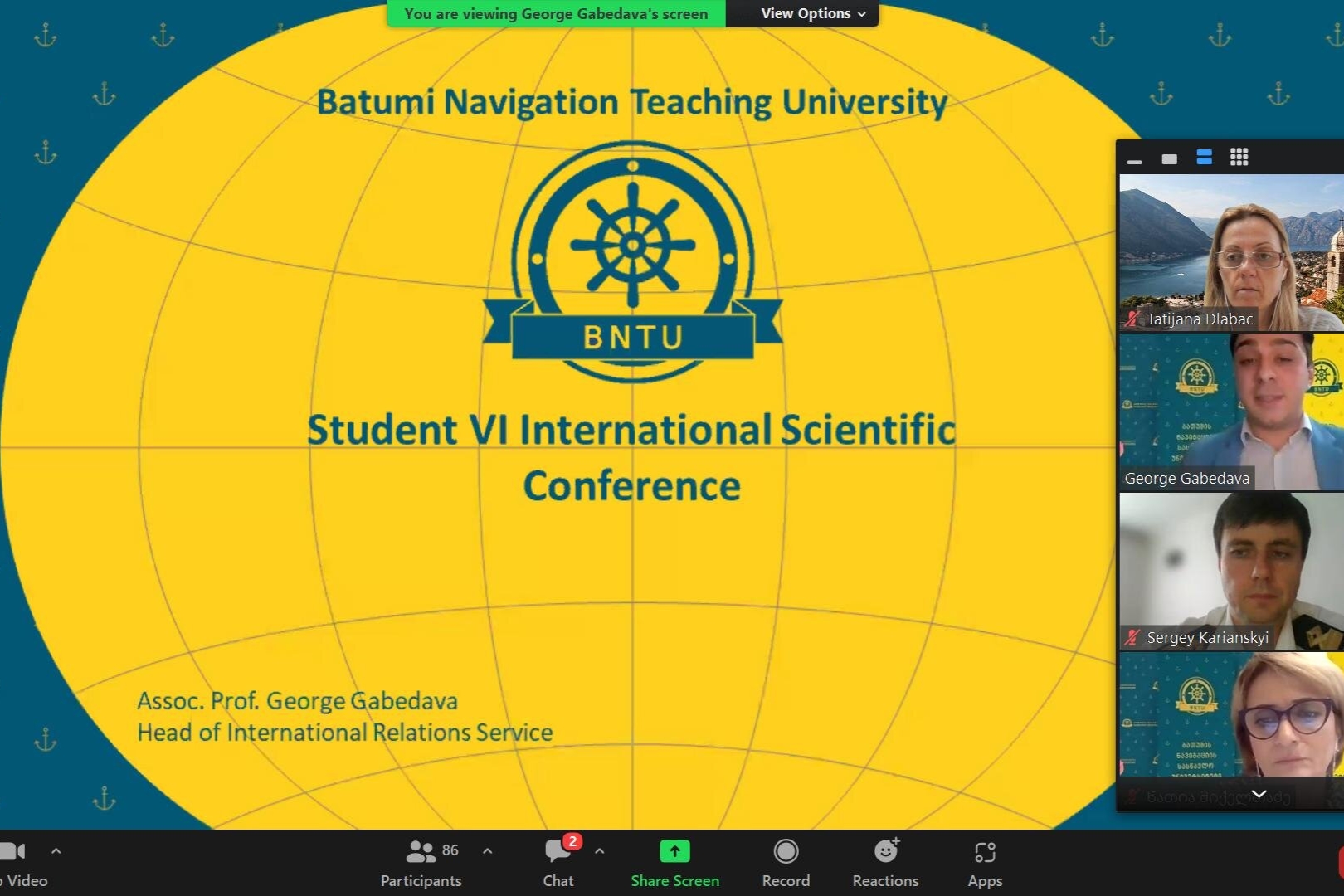
Task: Expand the Chat options caret
Action: tap(600, 851)
